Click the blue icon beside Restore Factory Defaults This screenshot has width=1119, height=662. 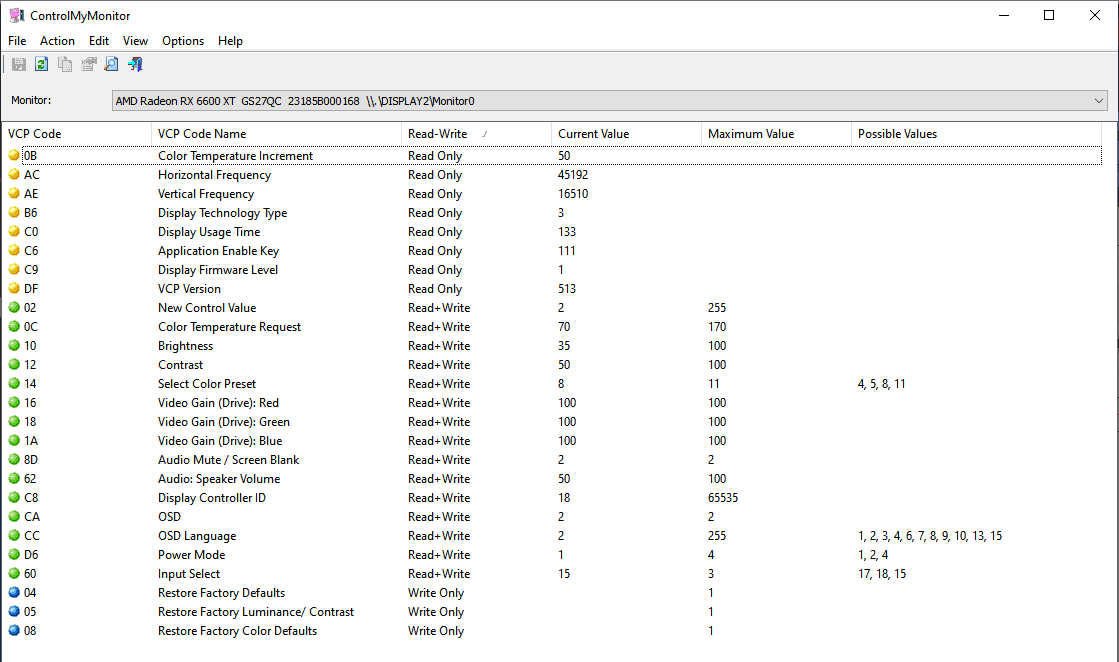pos(14,593)
